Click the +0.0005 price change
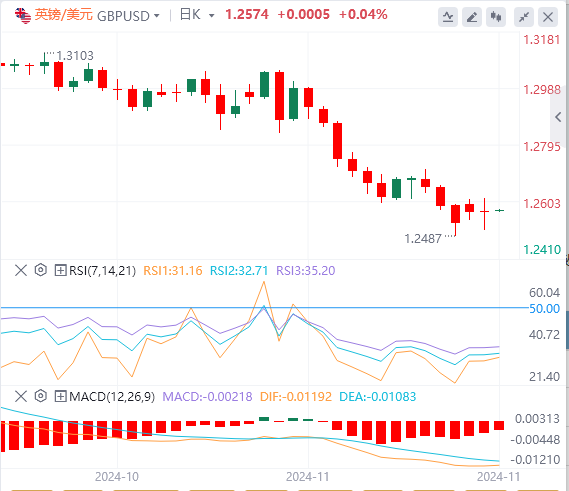Image resolution: width=569 pixels, height=491 pixels. [x=303, y=15]
